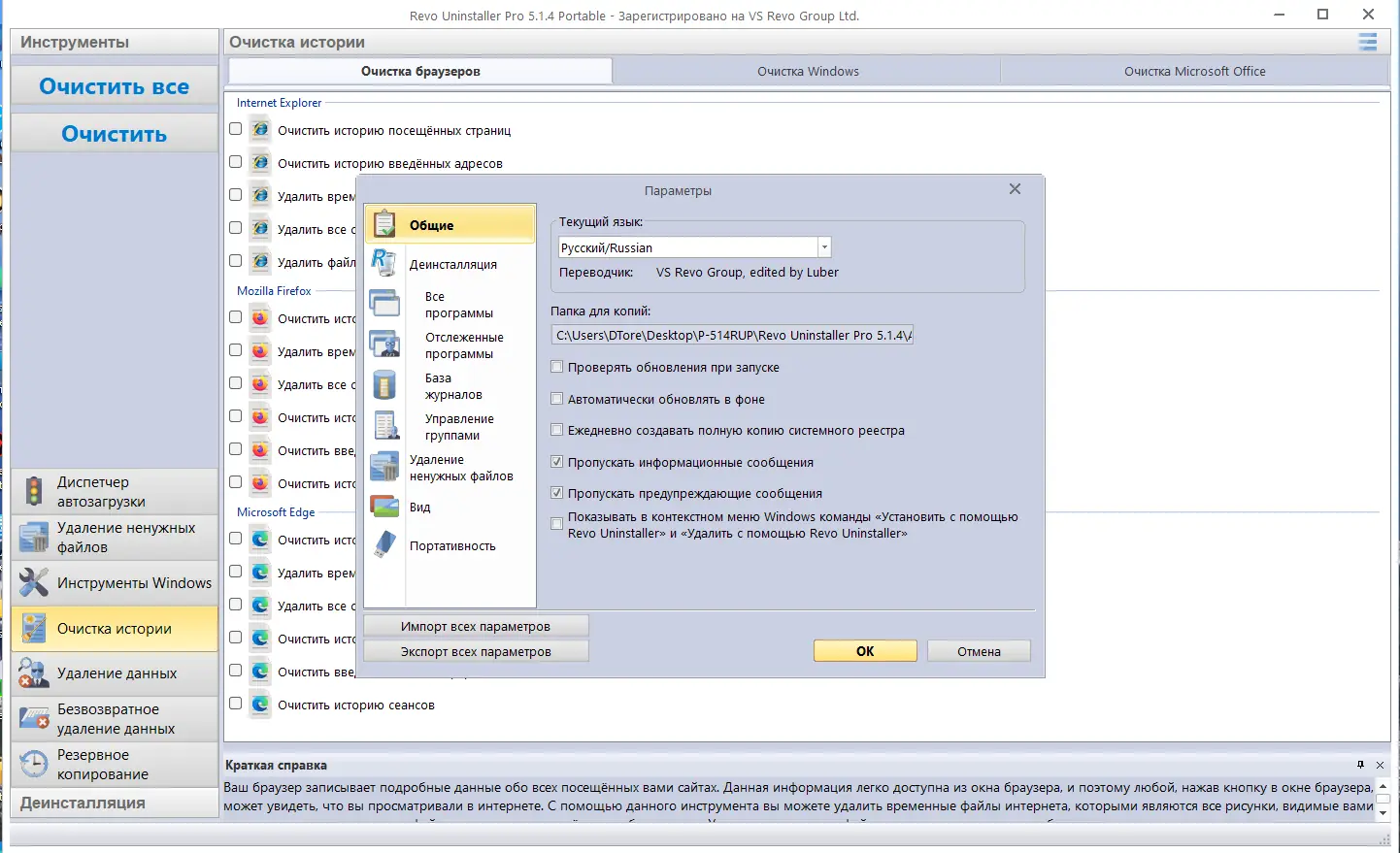
Task: Click the Microsoft Edge group label
Action: 276,512
